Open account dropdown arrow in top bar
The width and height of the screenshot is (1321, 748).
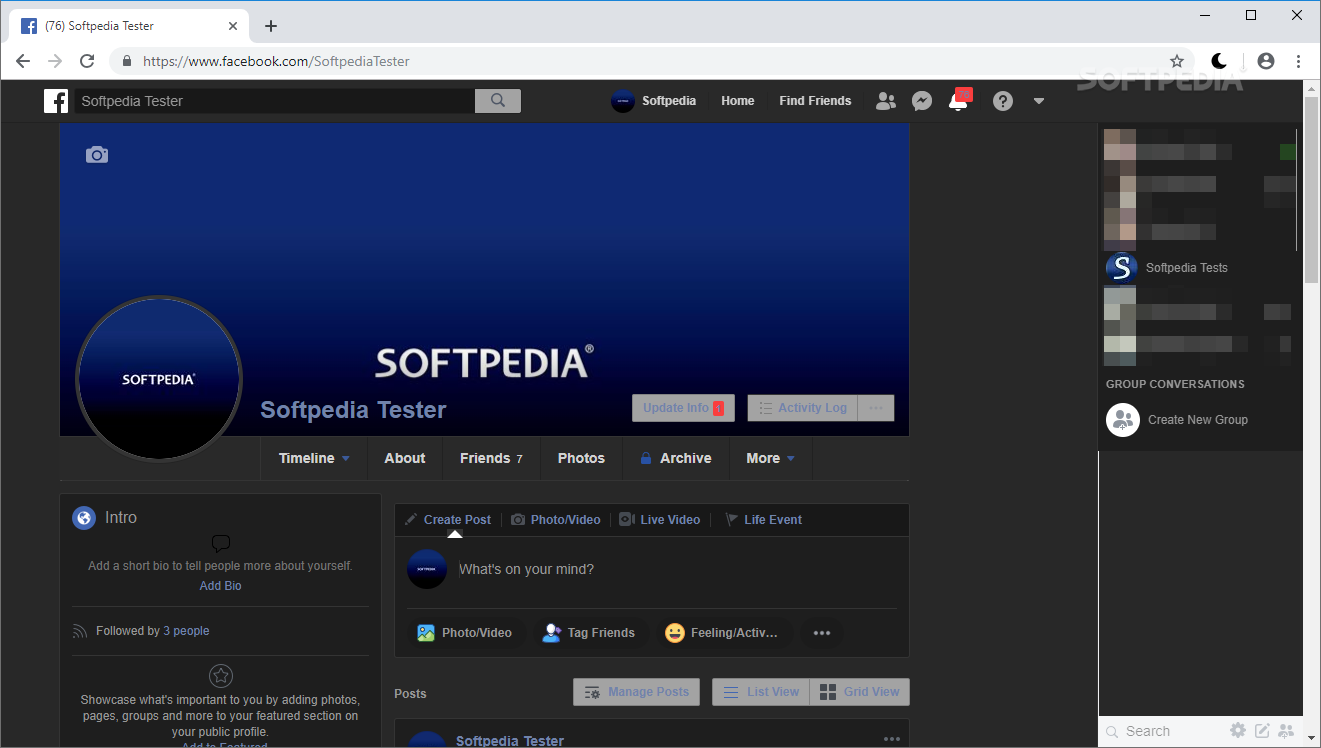tap(1039, 101)
